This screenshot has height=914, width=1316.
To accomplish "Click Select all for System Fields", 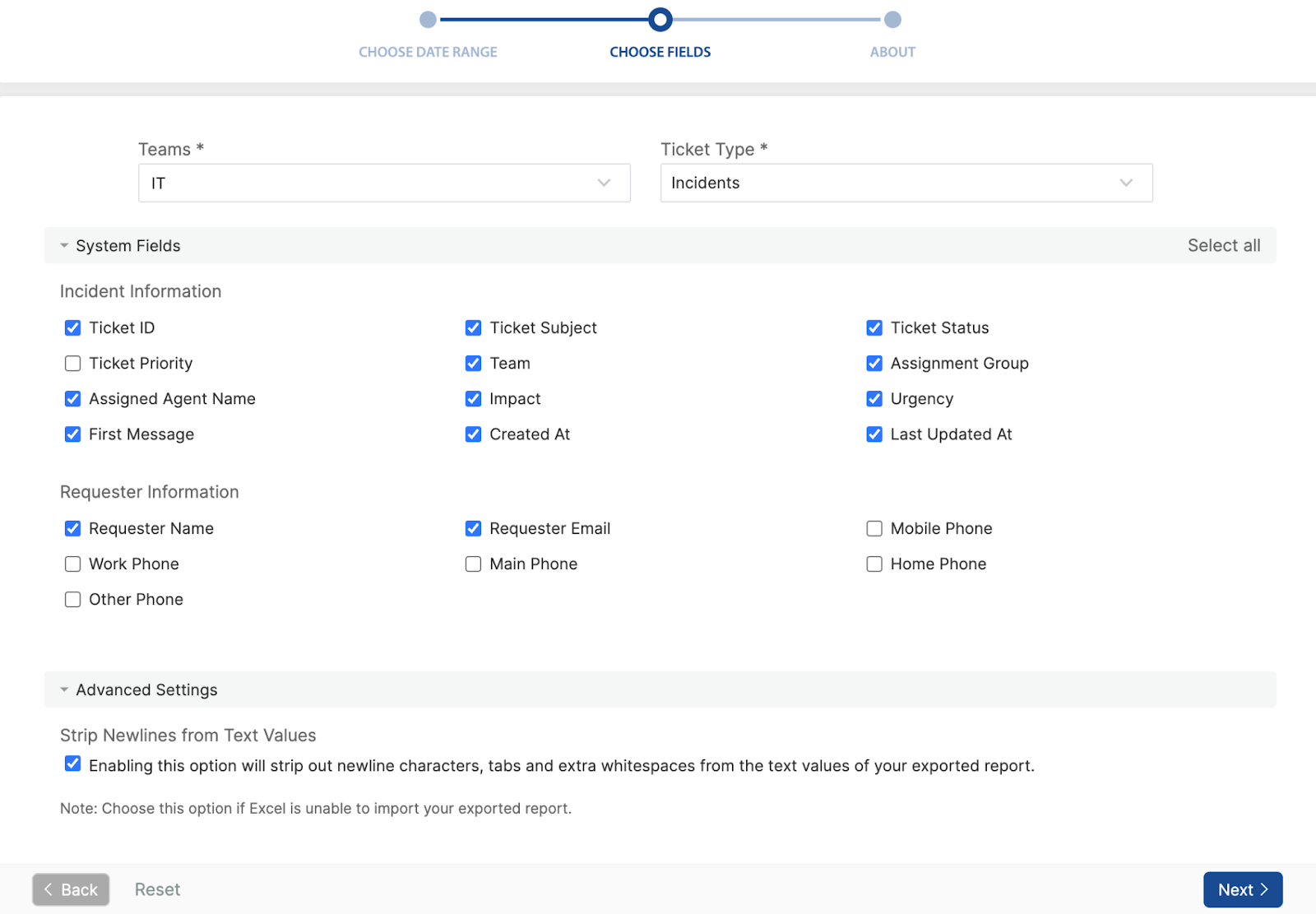I will coord(1223,245).
